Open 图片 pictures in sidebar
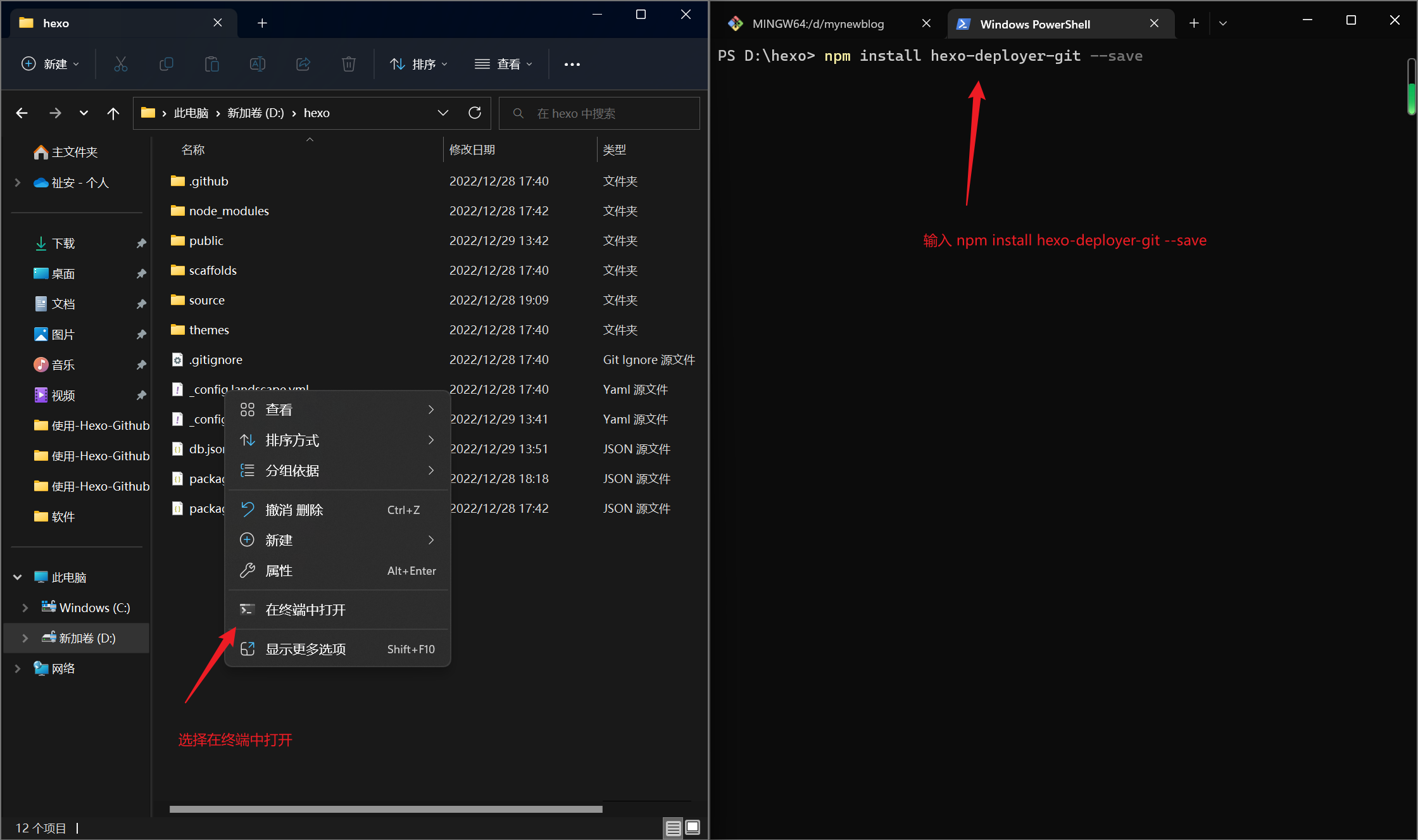1418x840 pixels. pyautogui.click(x=63, y=335)
